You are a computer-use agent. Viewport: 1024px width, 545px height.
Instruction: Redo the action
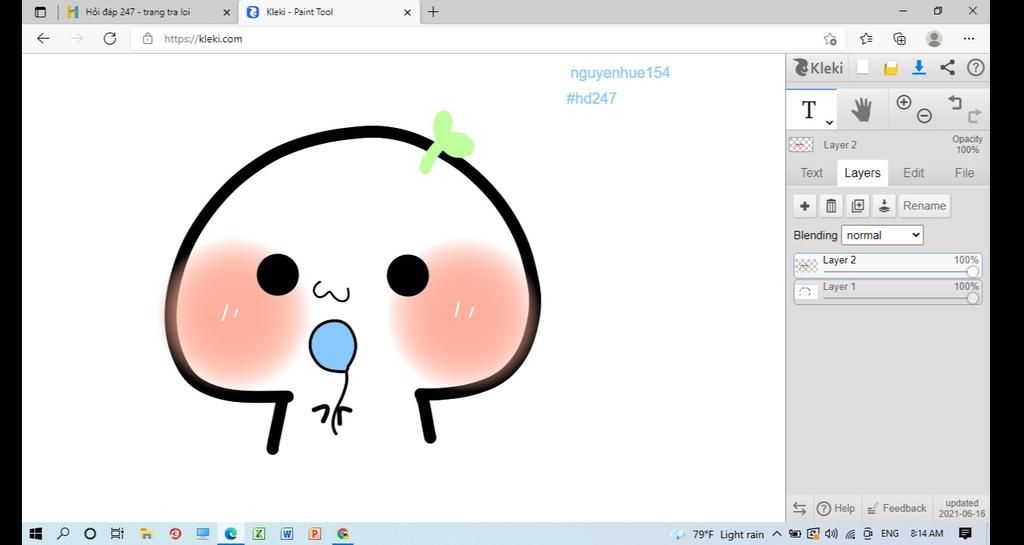pos(974,117)
